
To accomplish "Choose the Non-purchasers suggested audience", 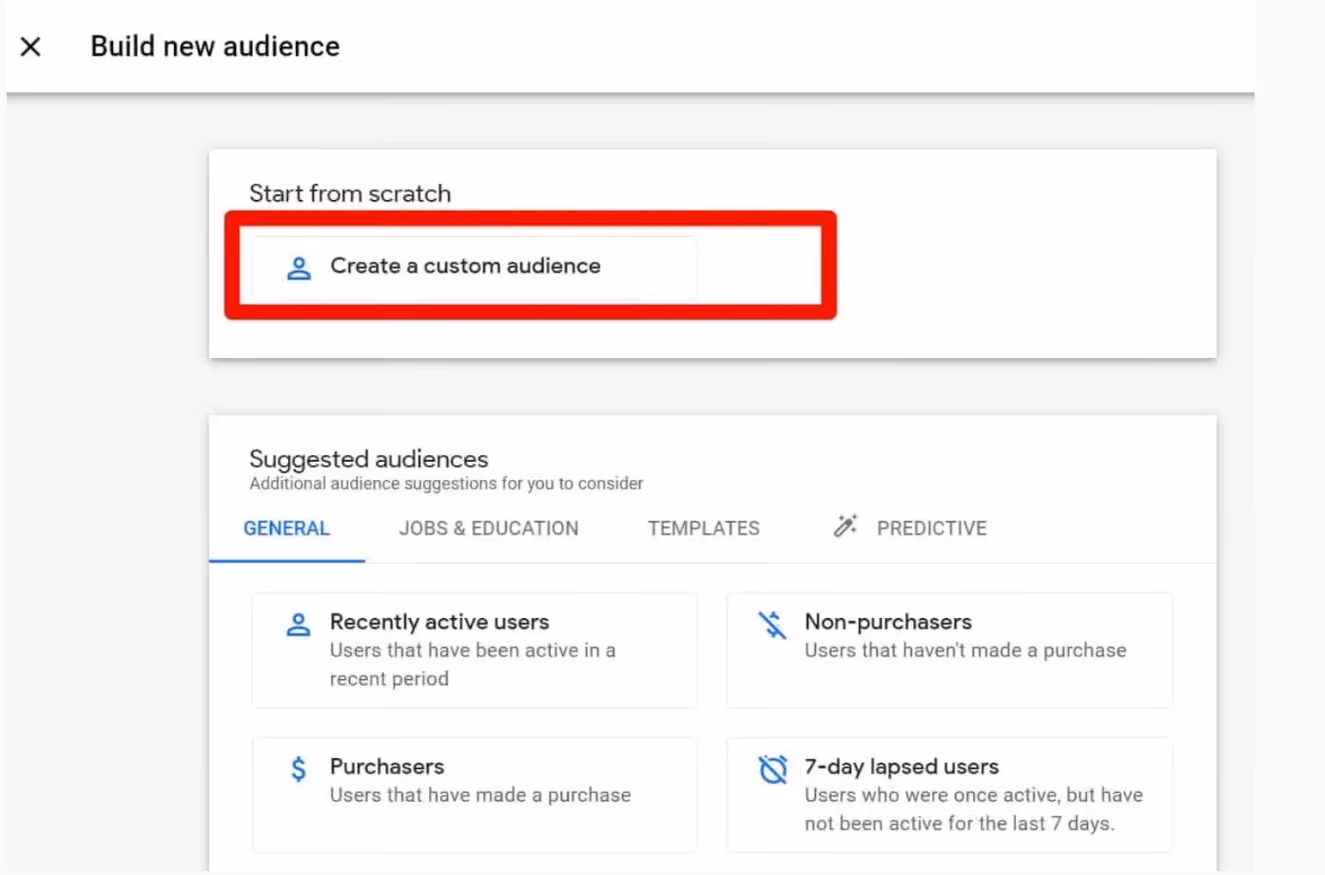I will [x=949, y=650].
